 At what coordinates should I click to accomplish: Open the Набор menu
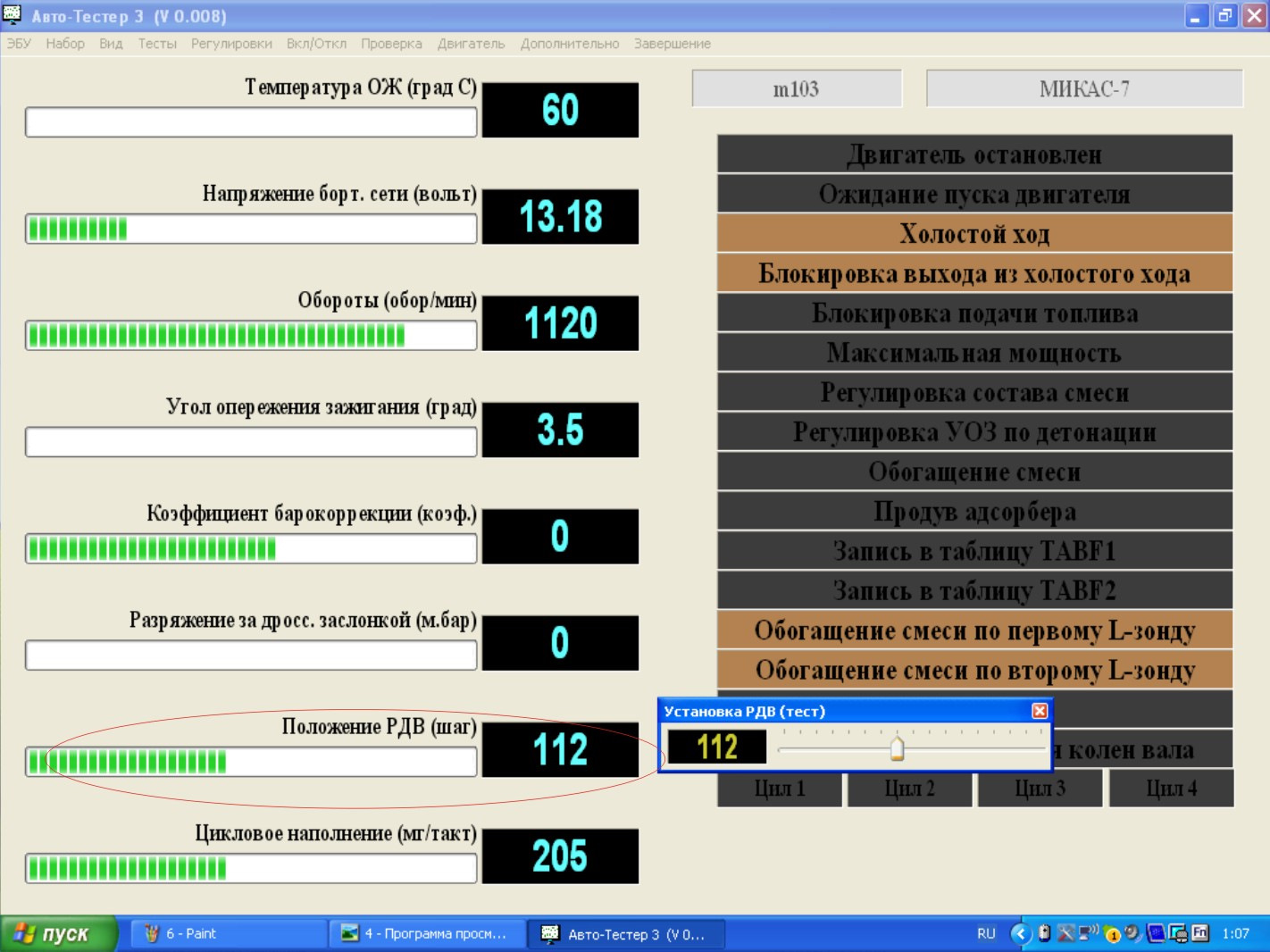click(65, 44)
